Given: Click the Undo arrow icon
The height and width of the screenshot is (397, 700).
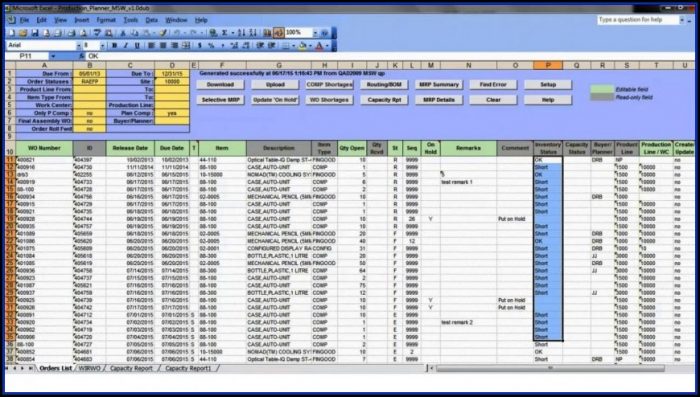Looking at the screenshot, I should pyautogui.click(x=176, y=33).
